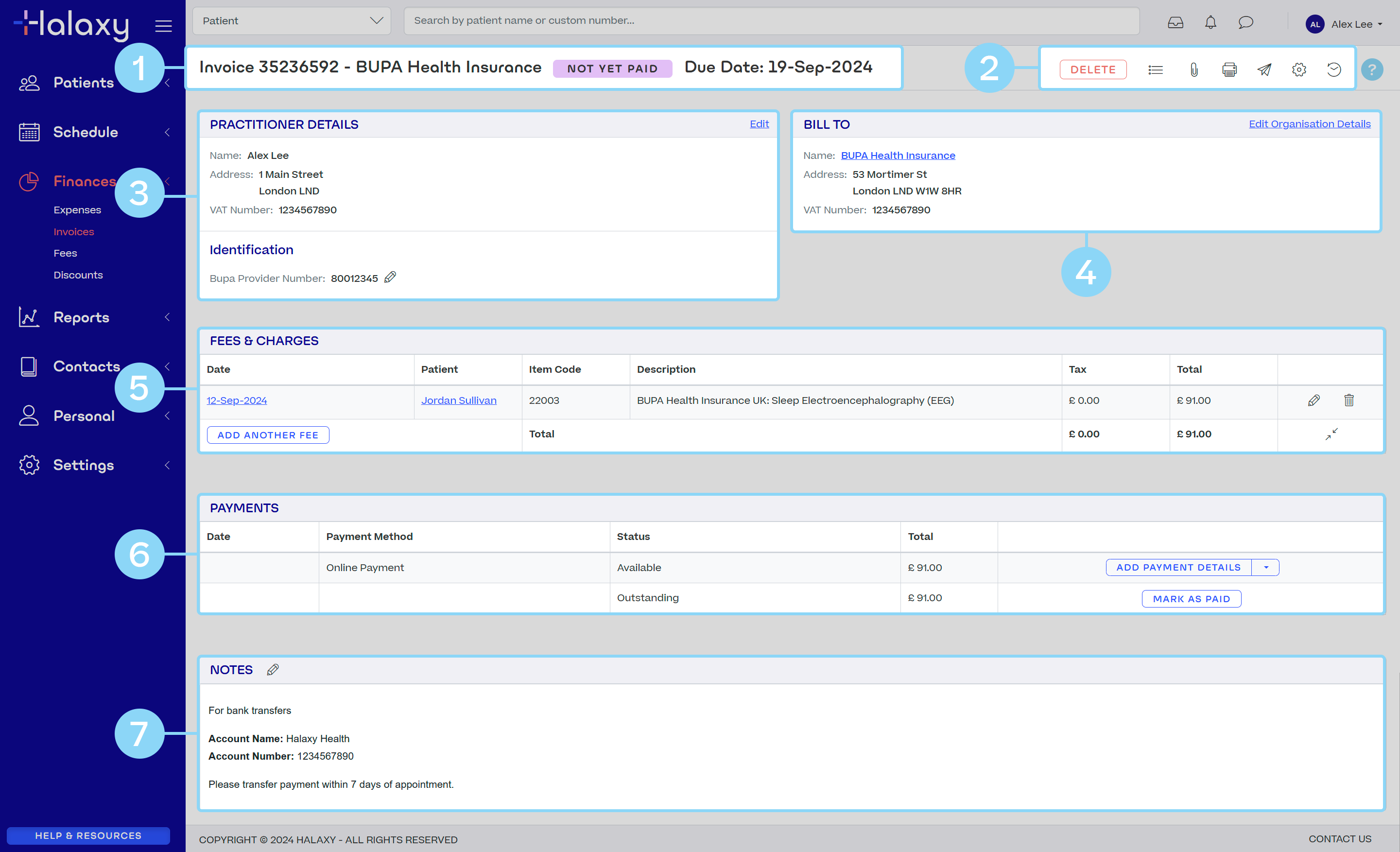Click the Contacts book icon

tap(29, 366)
